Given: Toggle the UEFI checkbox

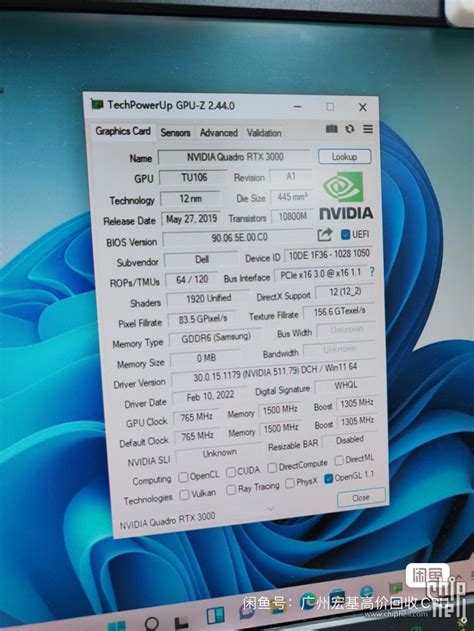Looking at the screenshot, I should tap(345, 234).
